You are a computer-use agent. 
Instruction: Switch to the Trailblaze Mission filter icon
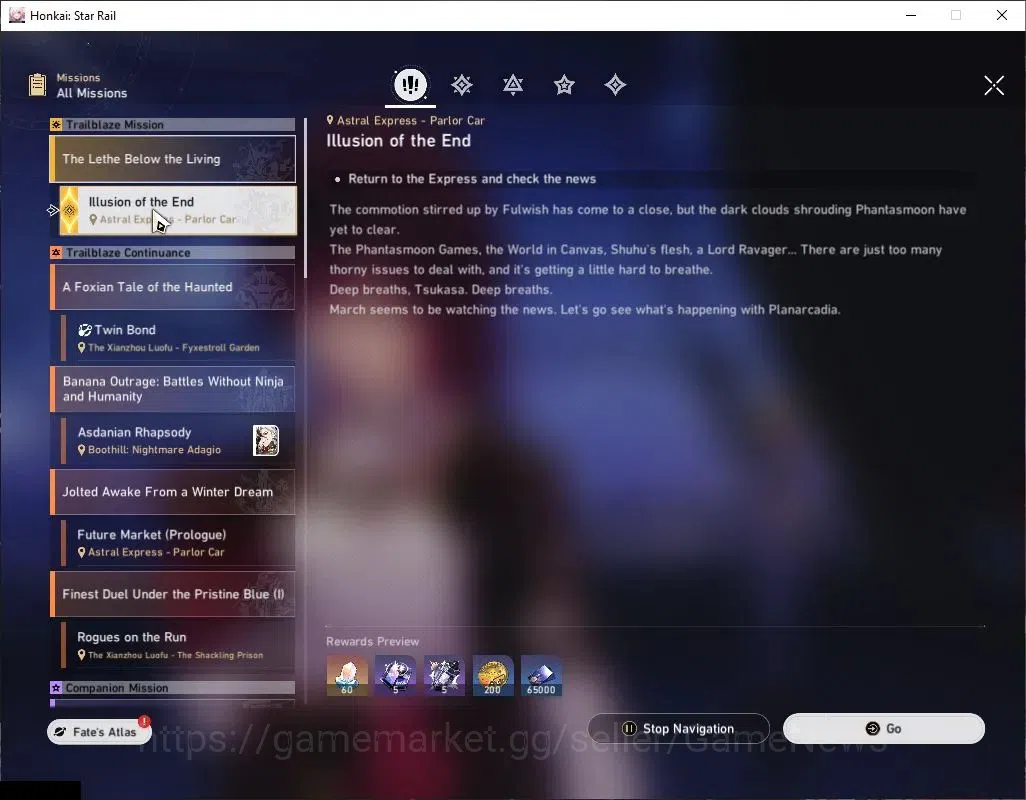[461, 84]
